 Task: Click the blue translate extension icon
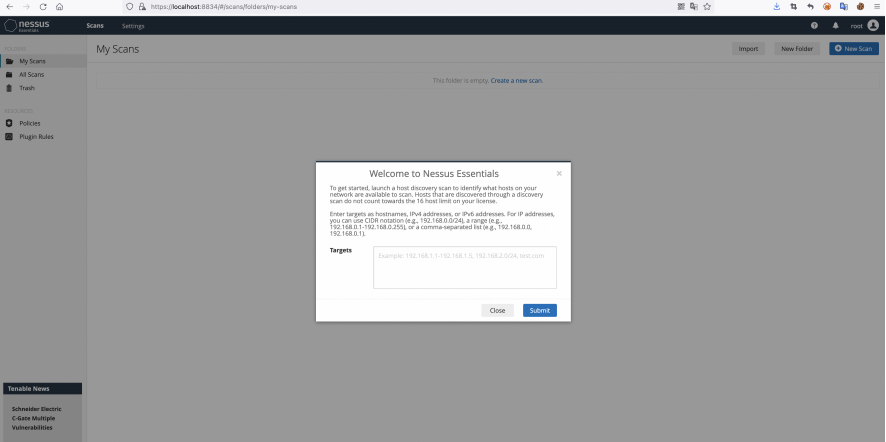[x=844, y=7]
